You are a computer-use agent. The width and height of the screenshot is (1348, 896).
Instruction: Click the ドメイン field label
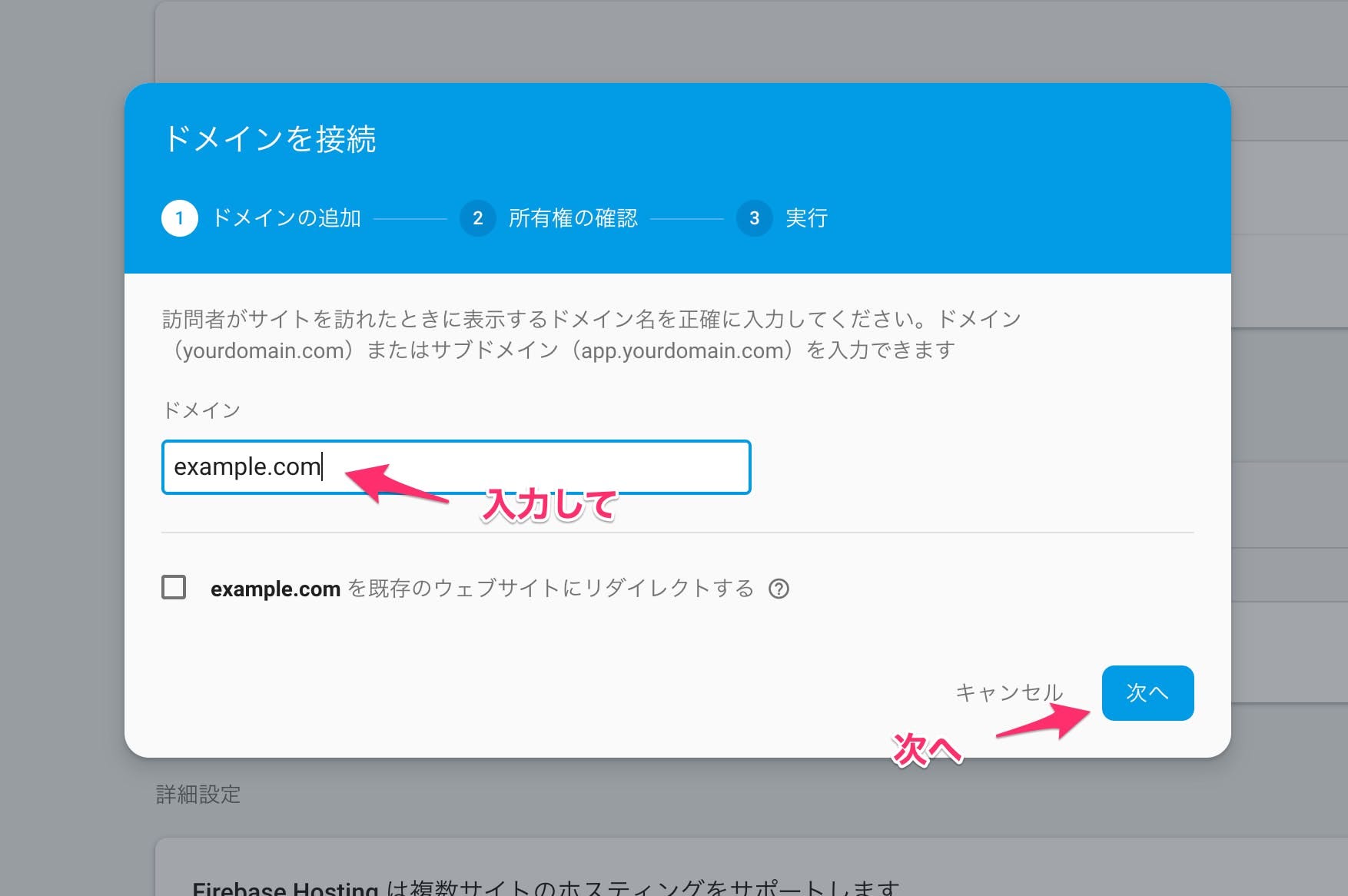click(201, 410)
